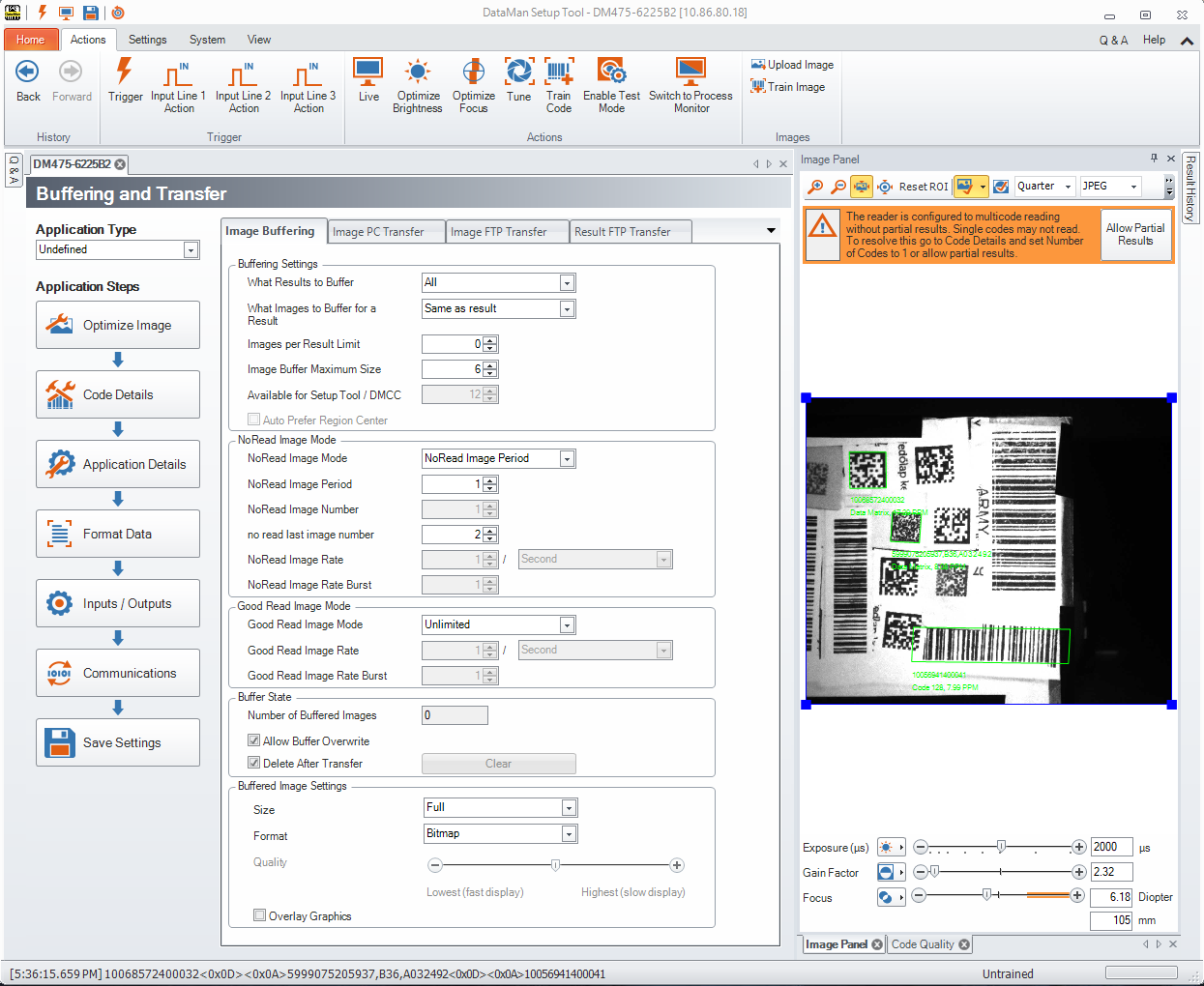1204x986 pixels.
Task: Adjust the Exposure slider
Action: pyautogui.click(x=1001, y=848)
